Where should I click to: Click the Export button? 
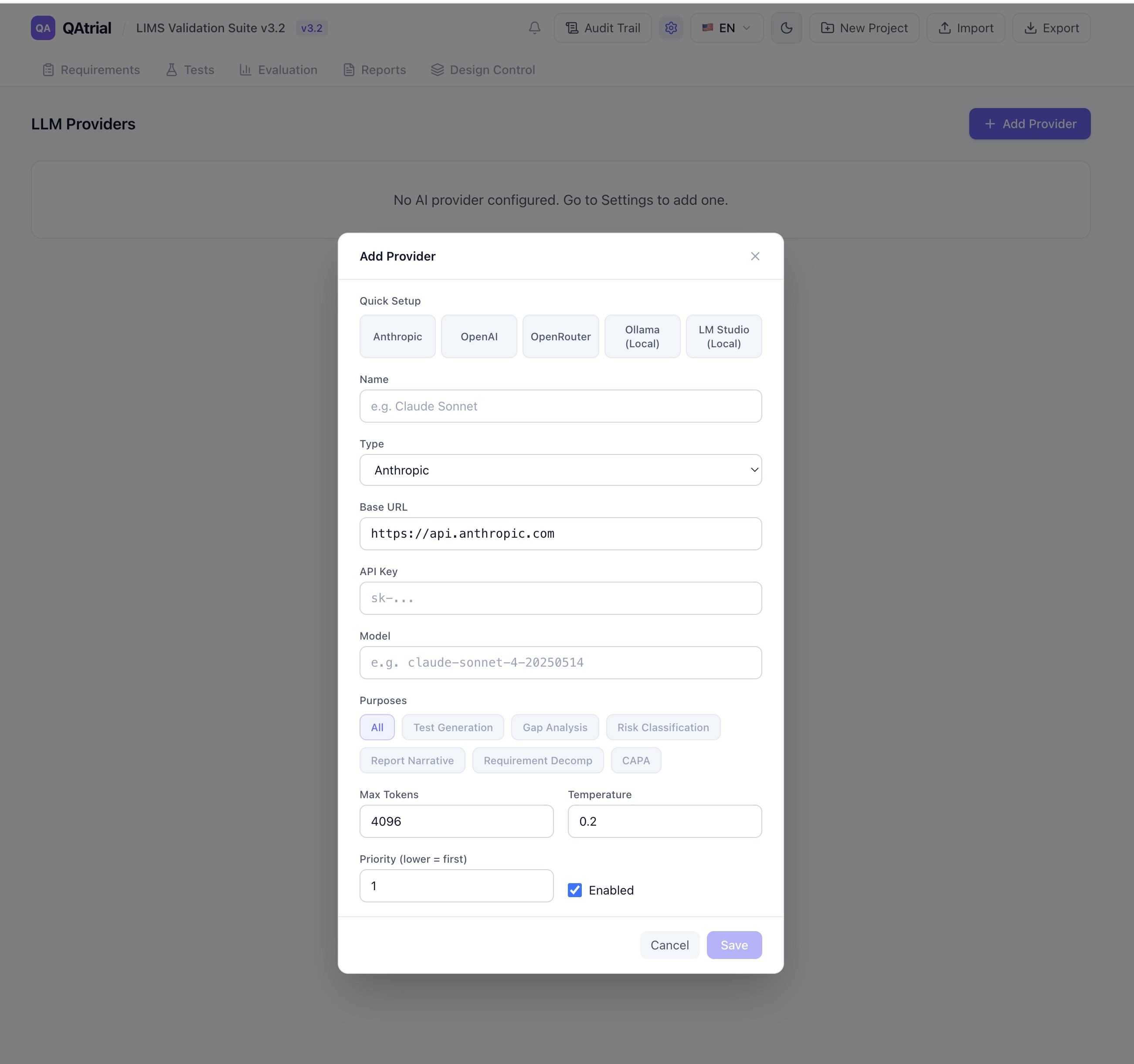click(1051, 28)
